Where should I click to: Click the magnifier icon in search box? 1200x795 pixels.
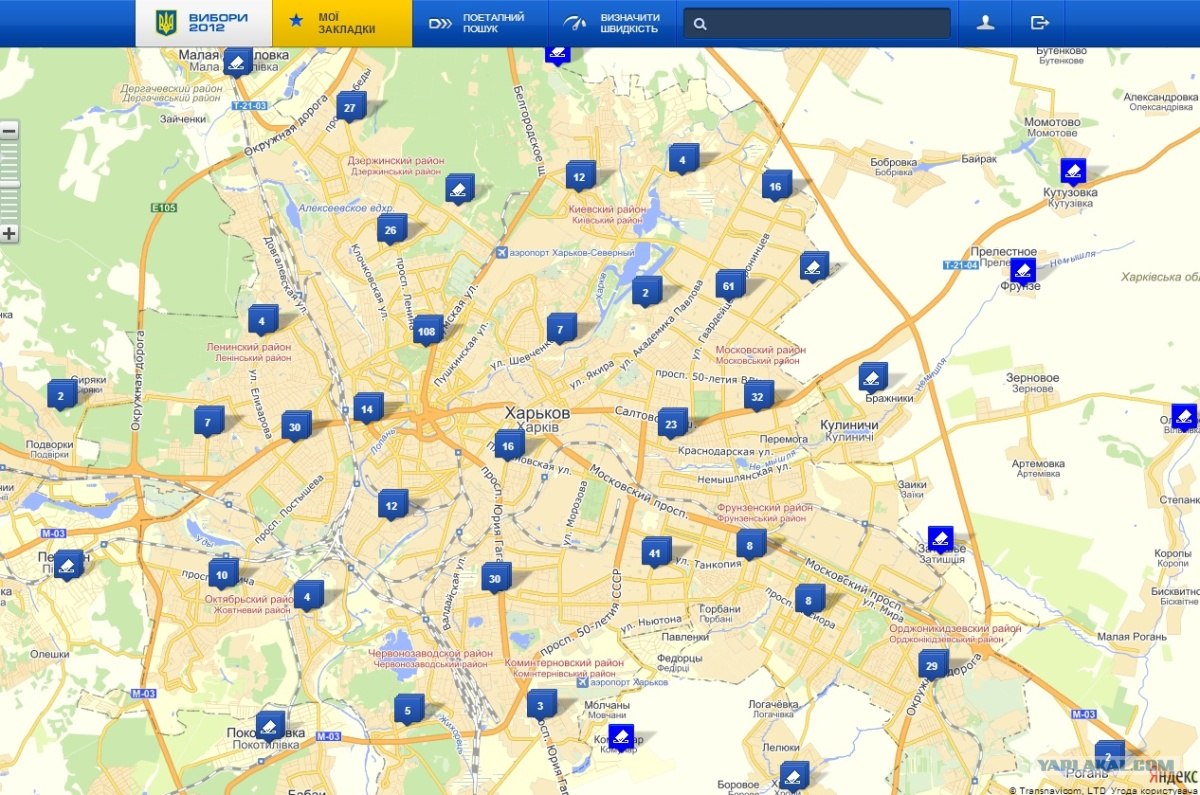[701, 24]
